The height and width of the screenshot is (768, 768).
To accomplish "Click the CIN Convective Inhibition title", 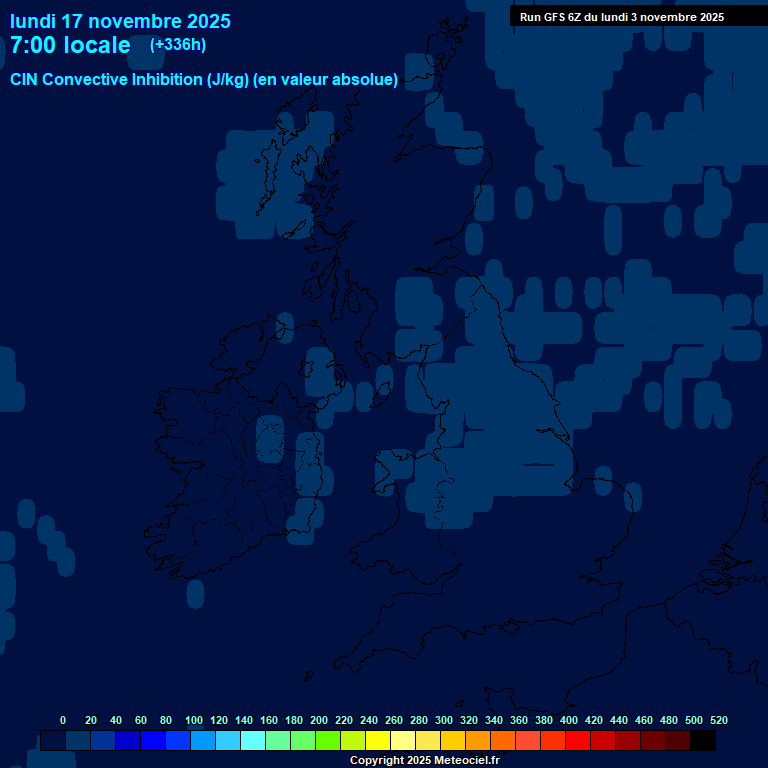I will click(204, 80).
